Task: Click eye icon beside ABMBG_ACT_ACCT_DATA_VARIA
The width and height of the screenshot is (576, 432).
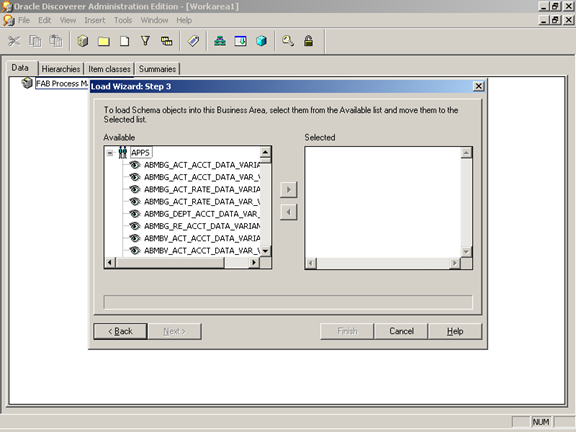Action: click(x=135, y=165)
